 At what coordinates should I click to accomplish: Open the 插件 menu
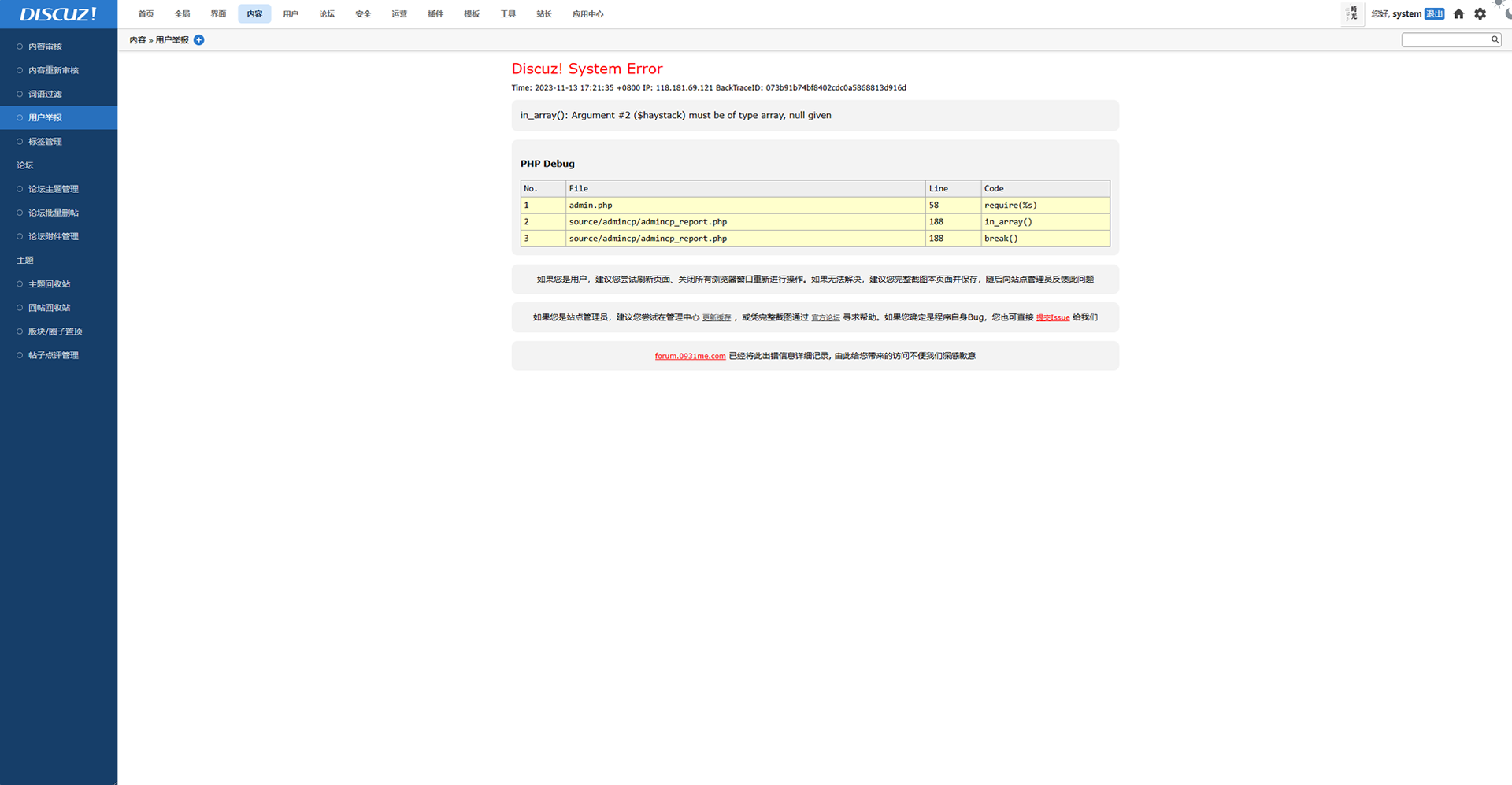coord(435,14)
